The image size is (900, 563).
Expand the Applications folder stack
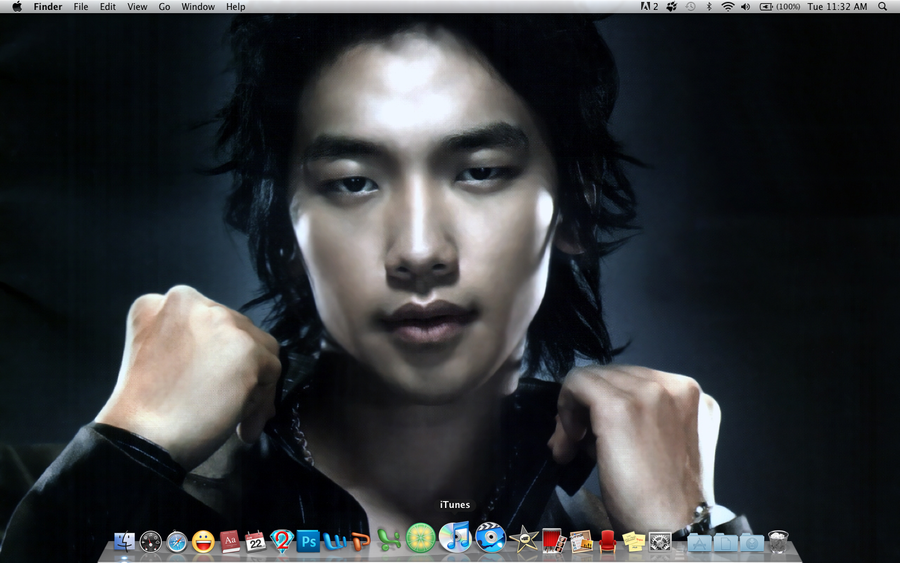click(x=699, y=543)
